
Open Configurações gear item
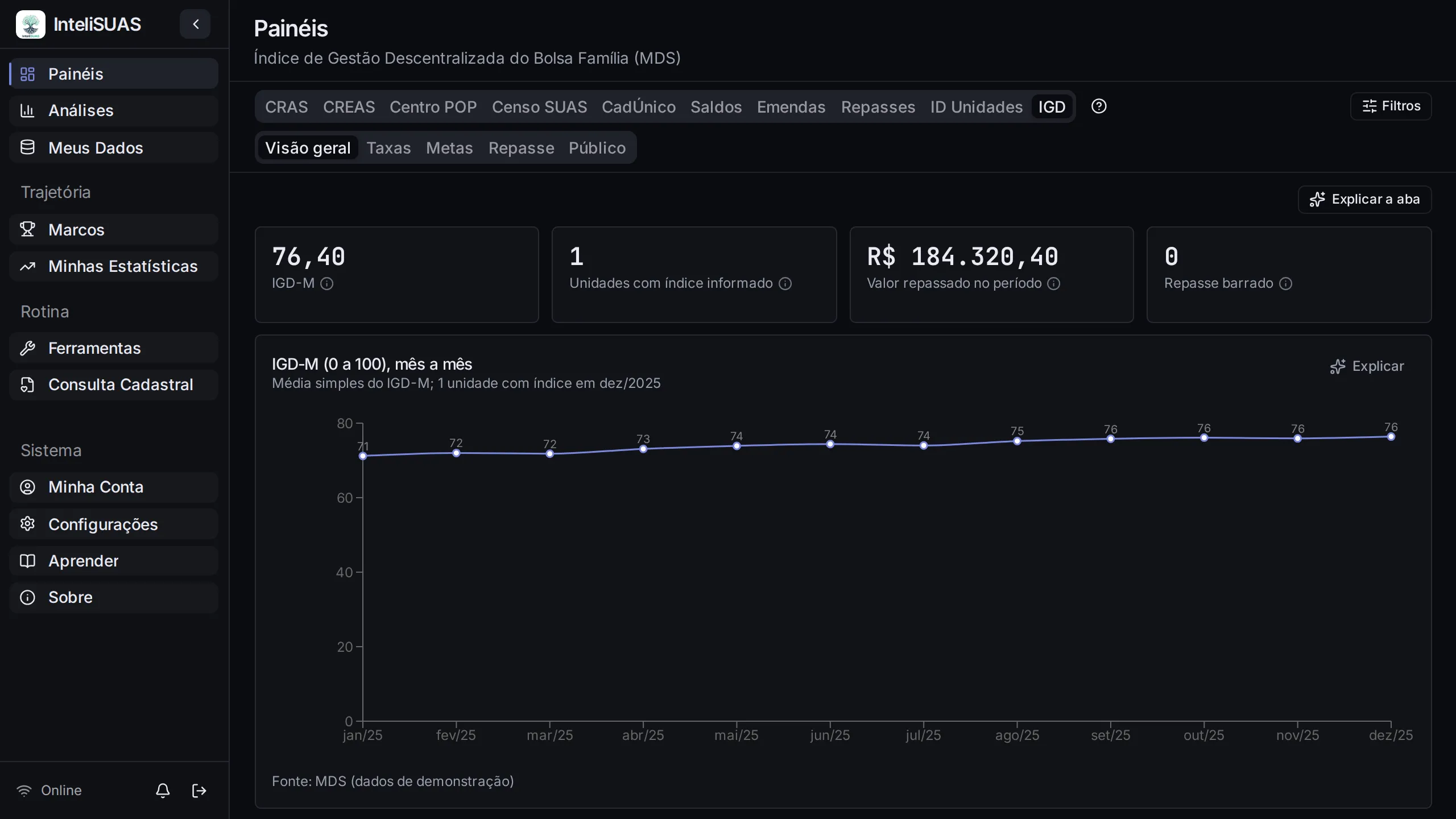[114, 524]
